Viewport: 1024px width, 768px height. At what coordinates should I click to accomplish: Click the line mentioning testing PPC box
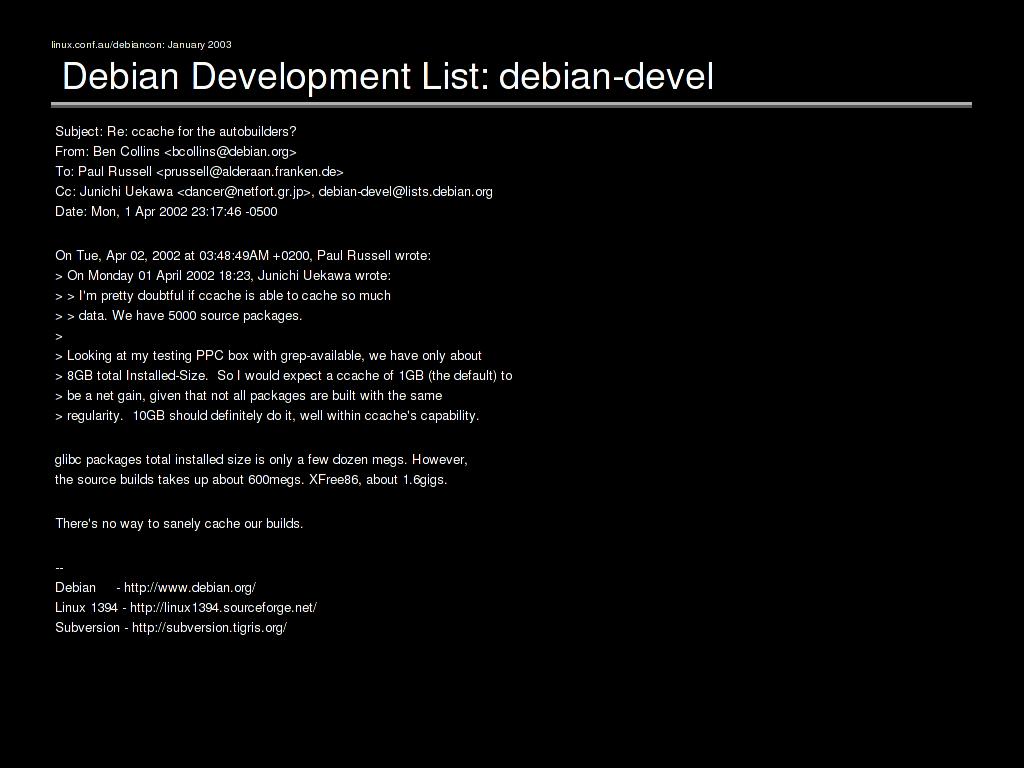click(x=268, y=355)
